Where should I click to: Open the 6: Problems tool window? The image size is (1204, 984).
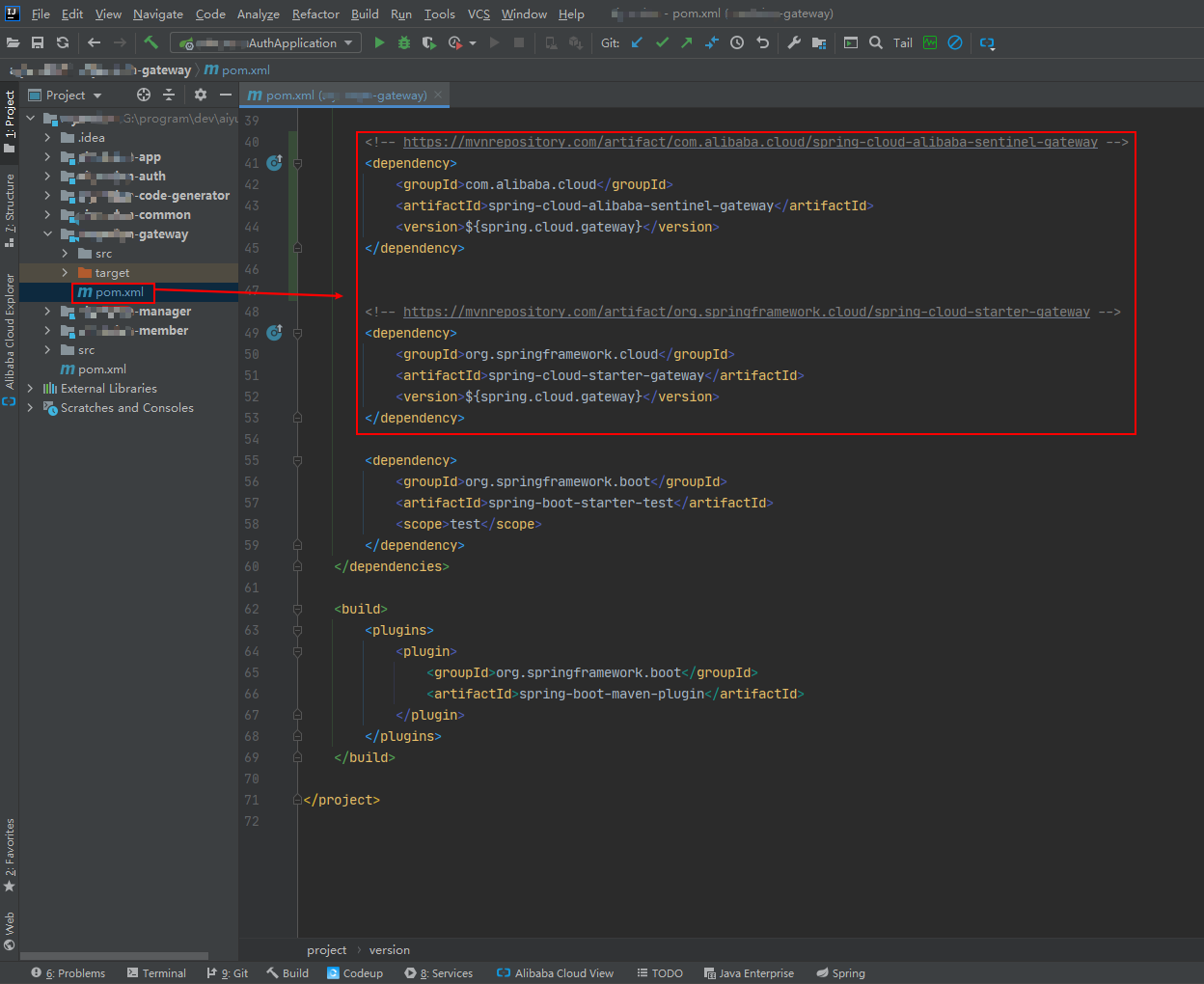[x=68, y=972]
